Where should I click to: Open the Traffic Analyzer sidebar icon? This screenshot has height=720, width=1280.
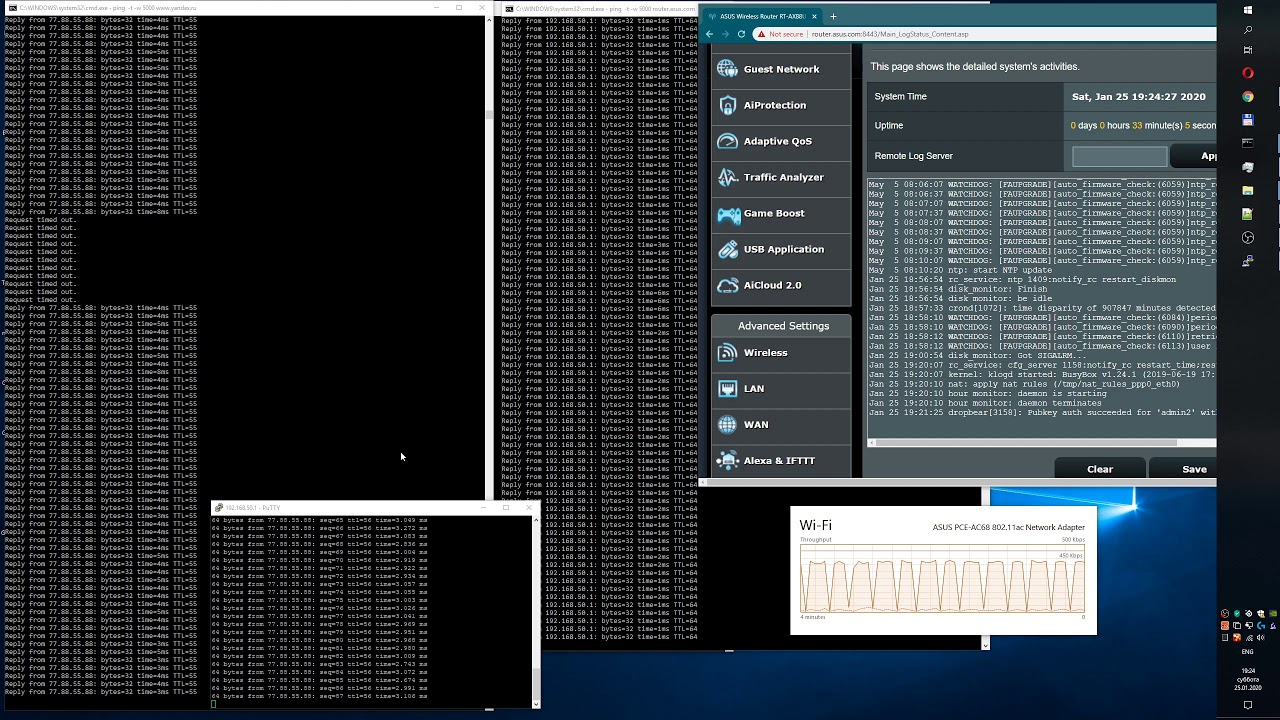(x=728, y=177)
